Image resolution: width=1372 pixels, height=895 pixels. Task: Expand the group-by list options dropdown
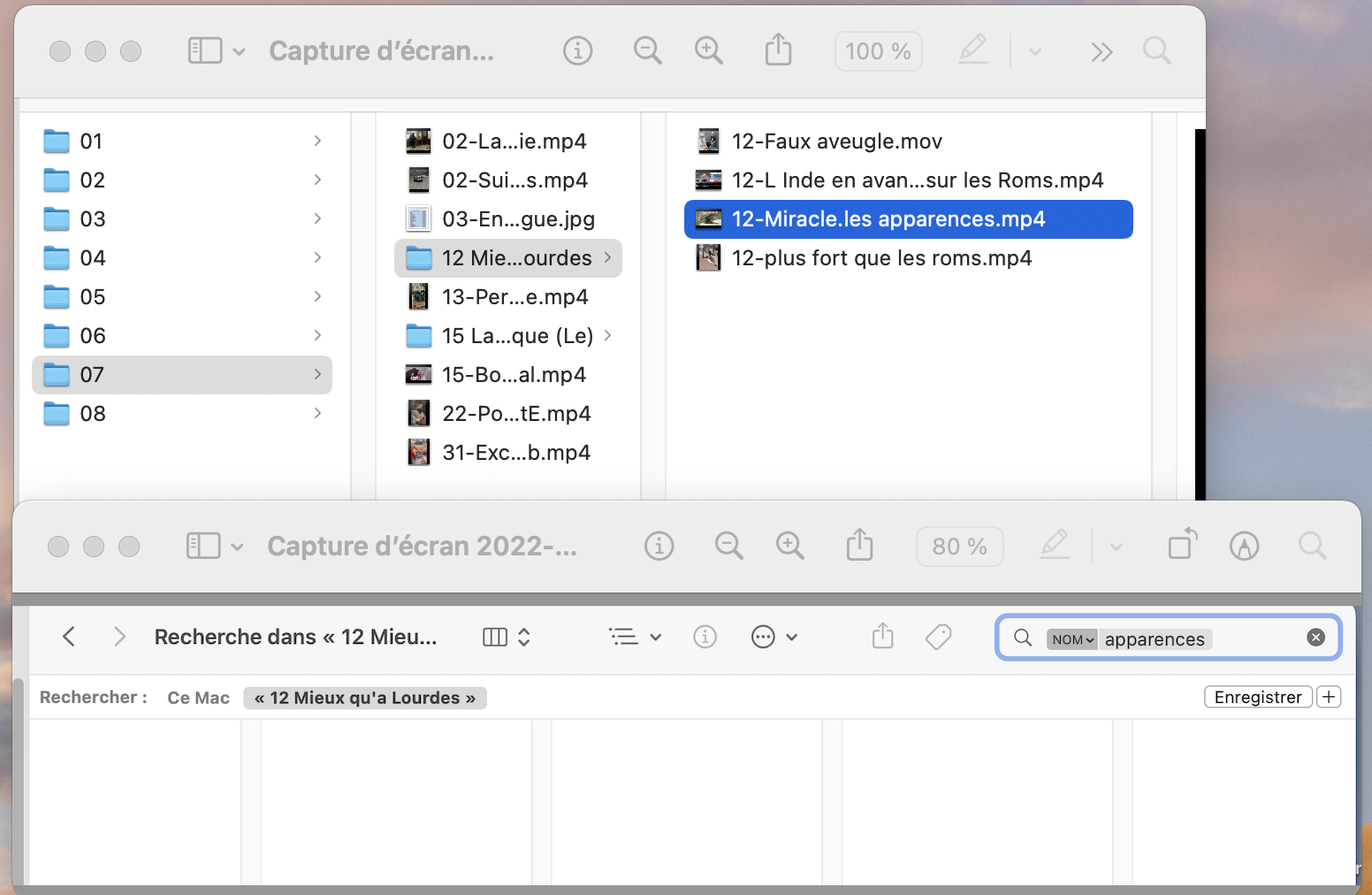635,637
